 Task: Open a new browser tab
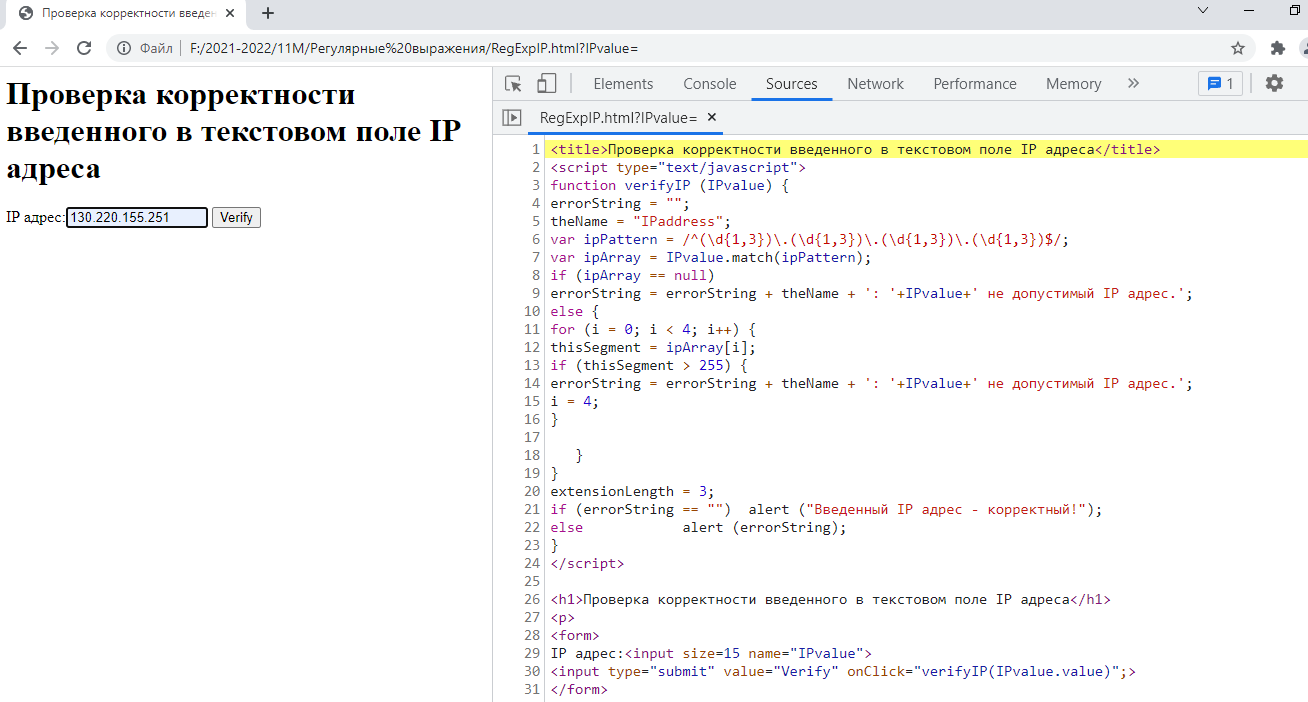coord(267,14)
